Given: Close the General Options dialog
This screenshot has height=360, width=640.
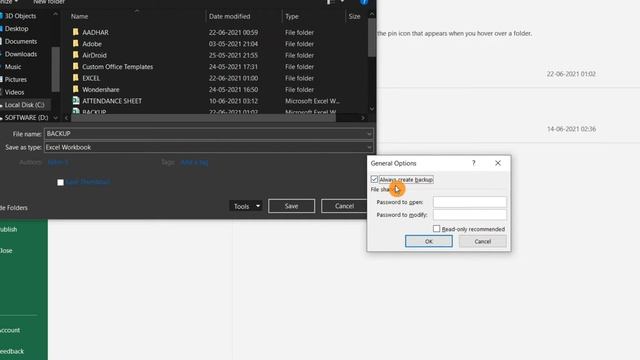Looking at the screenshot, I should [x=498, y=163].
